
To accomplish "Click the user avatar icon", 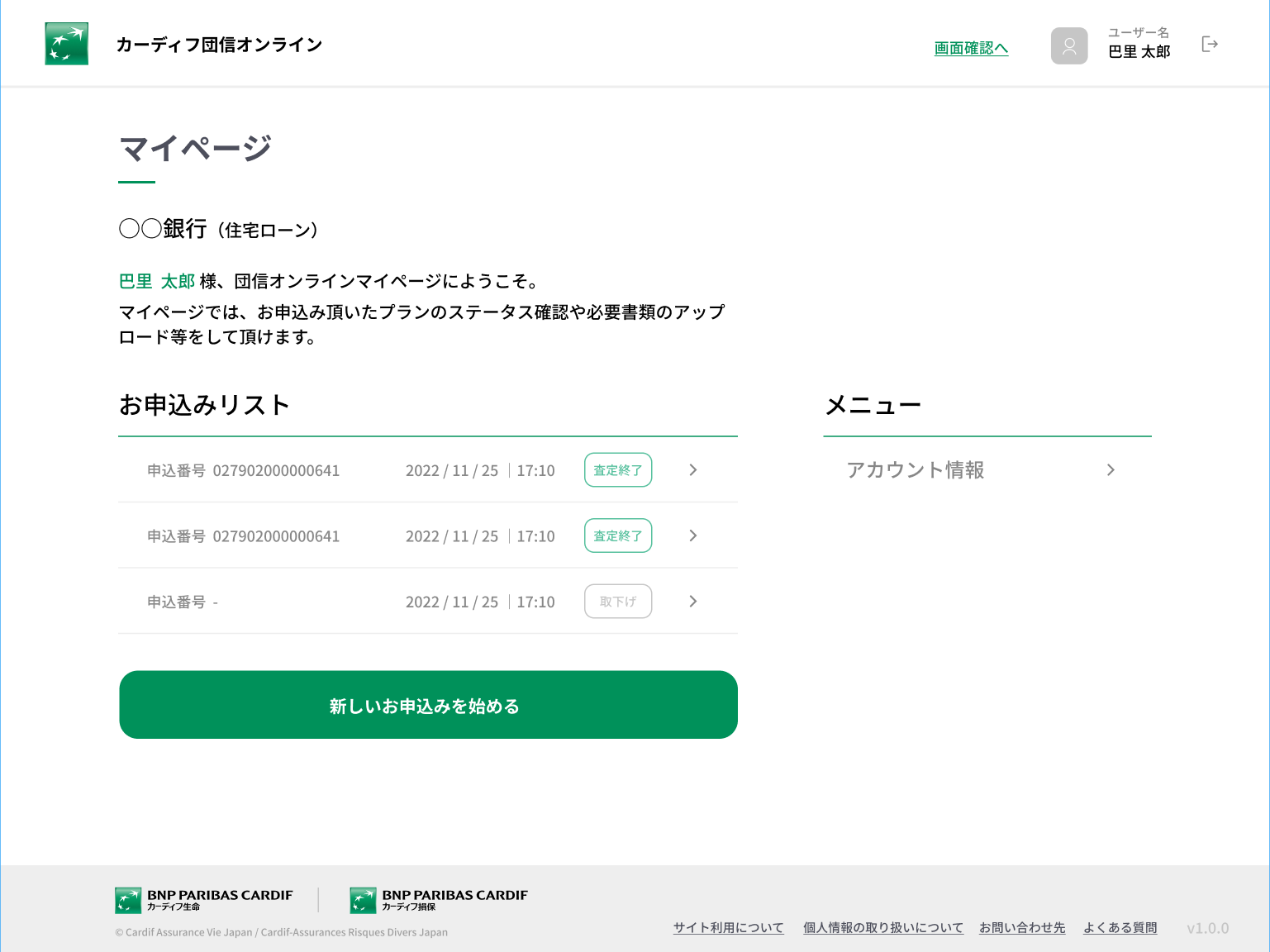I will click(x=1069, y=45).
